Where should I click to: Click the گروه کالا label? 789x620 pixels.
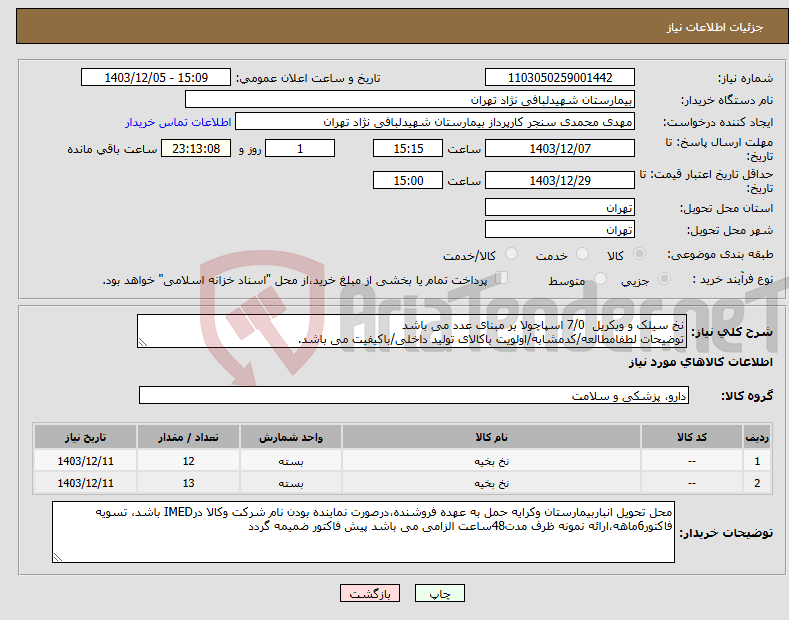pos(747,396)
